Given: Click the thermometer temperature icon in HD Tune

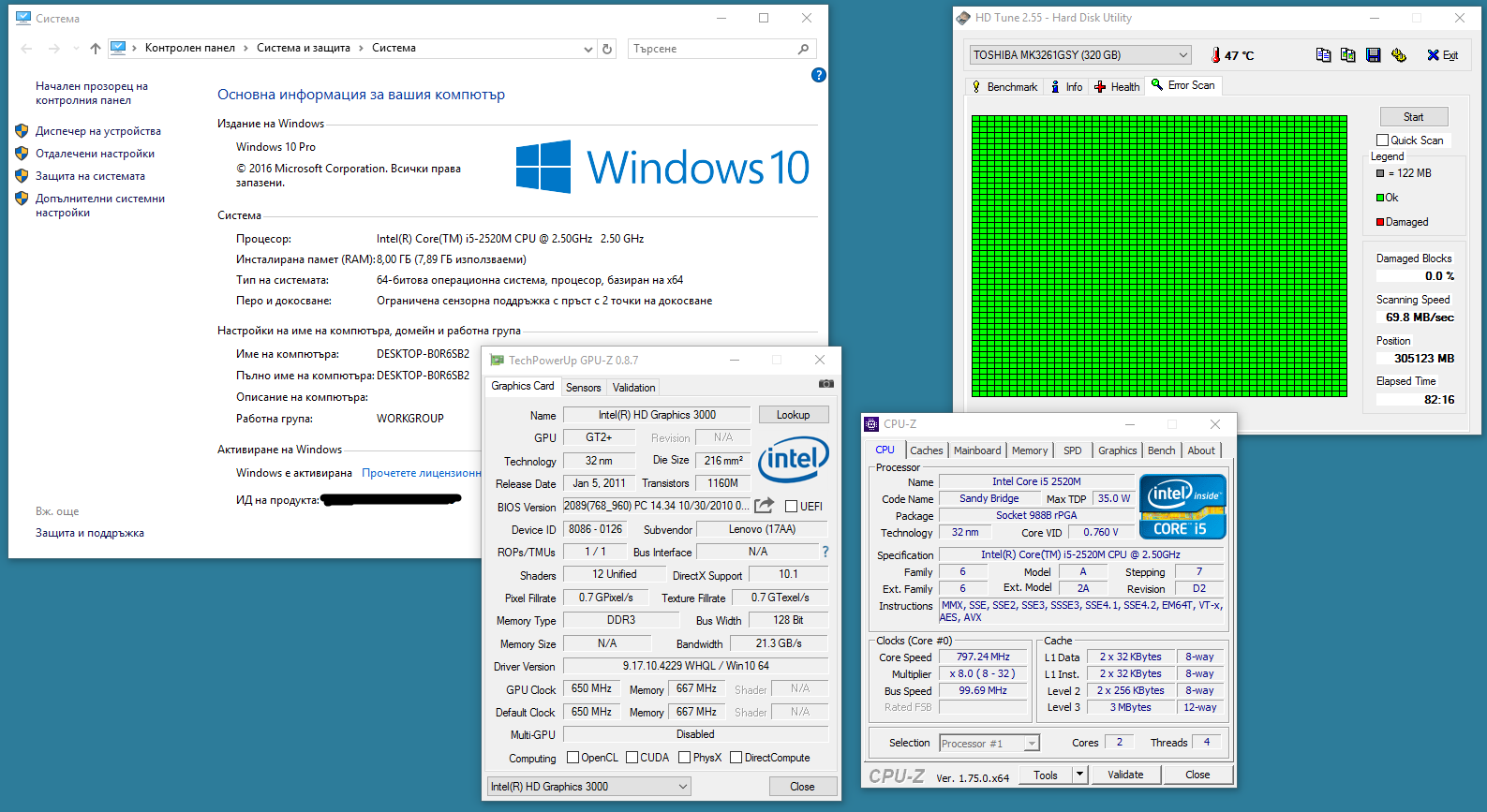Looking at the screenshot, I should 1215,55.
